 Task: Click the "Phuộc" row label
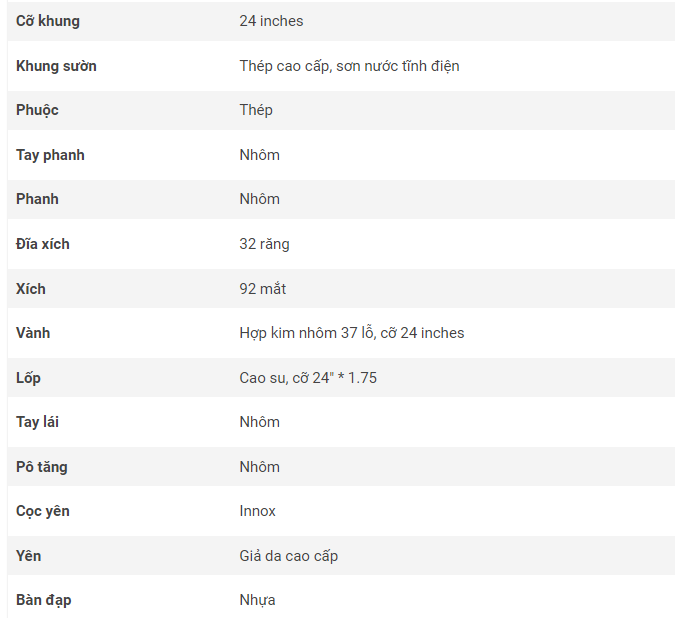tap(37, 110)
